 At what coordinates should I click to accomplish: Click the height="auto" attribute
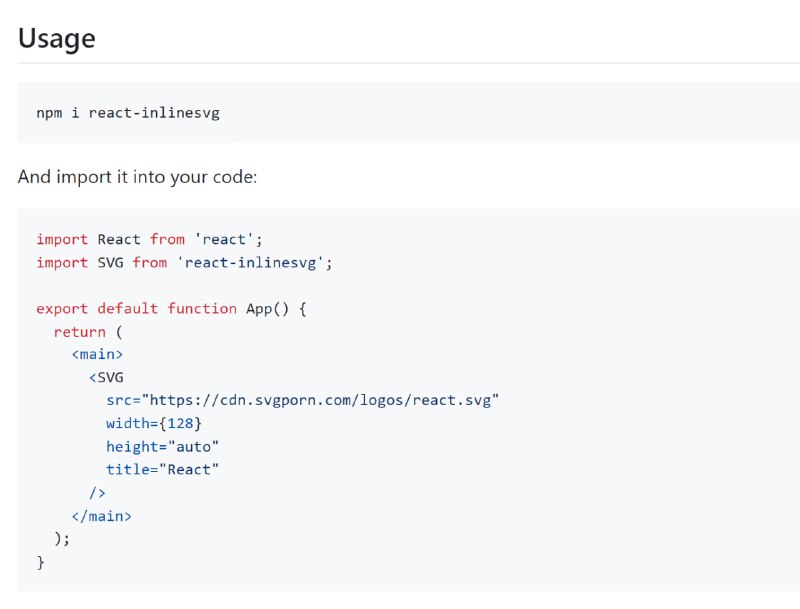(x=162, y=447)
